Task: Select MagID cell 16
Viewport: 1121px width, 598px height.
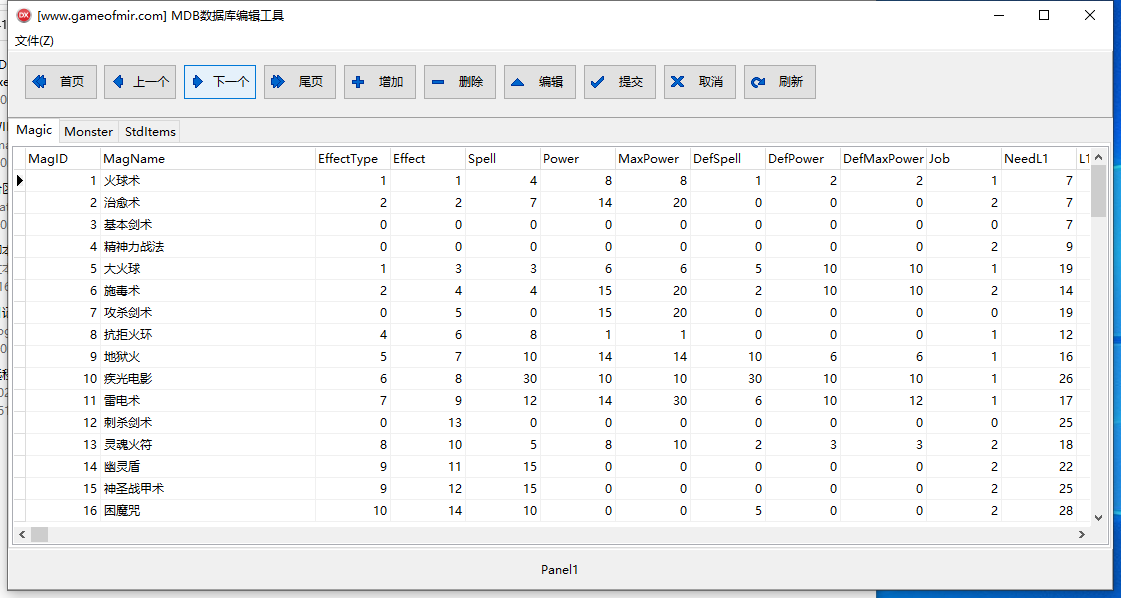Action: point(63,511)
